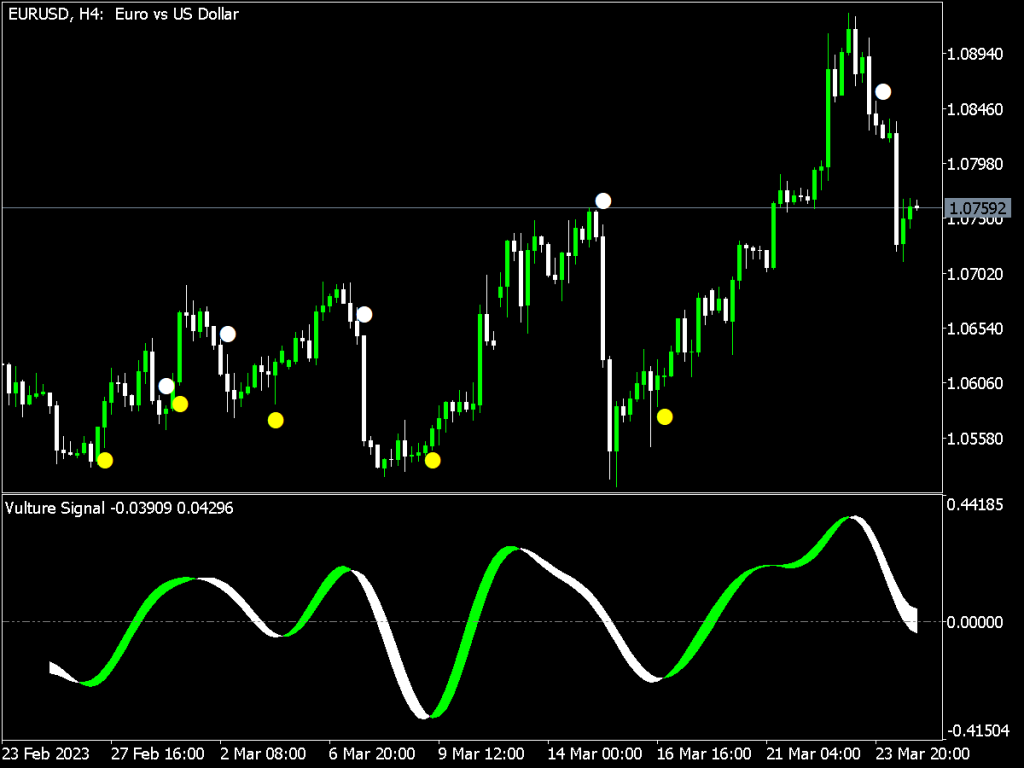This screenshot has width=1024, height=768.
Task: Click the rightmost yellow buy signal dot
Action: tap(665, 417)
